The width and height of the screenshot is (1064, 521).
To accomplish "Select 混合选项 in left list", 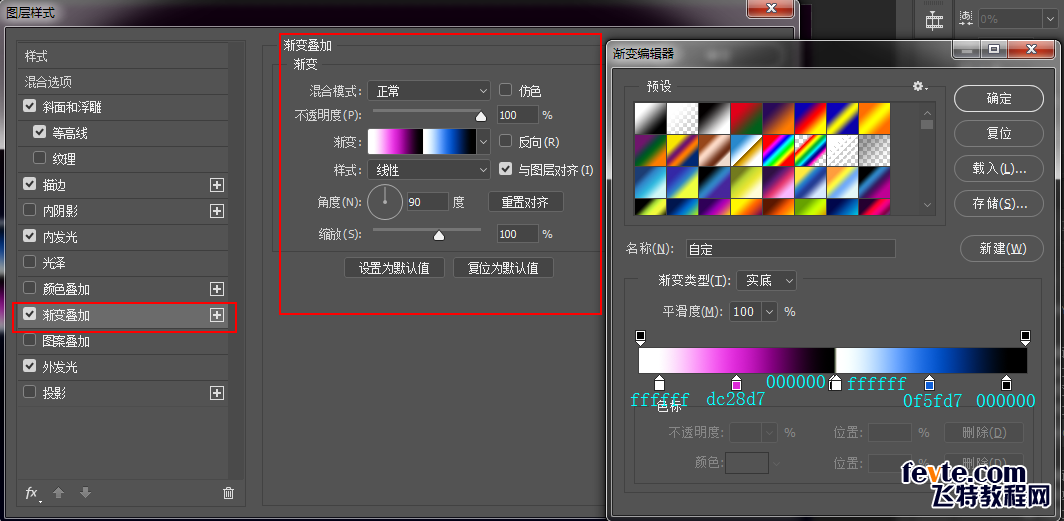I will point(122,82).
